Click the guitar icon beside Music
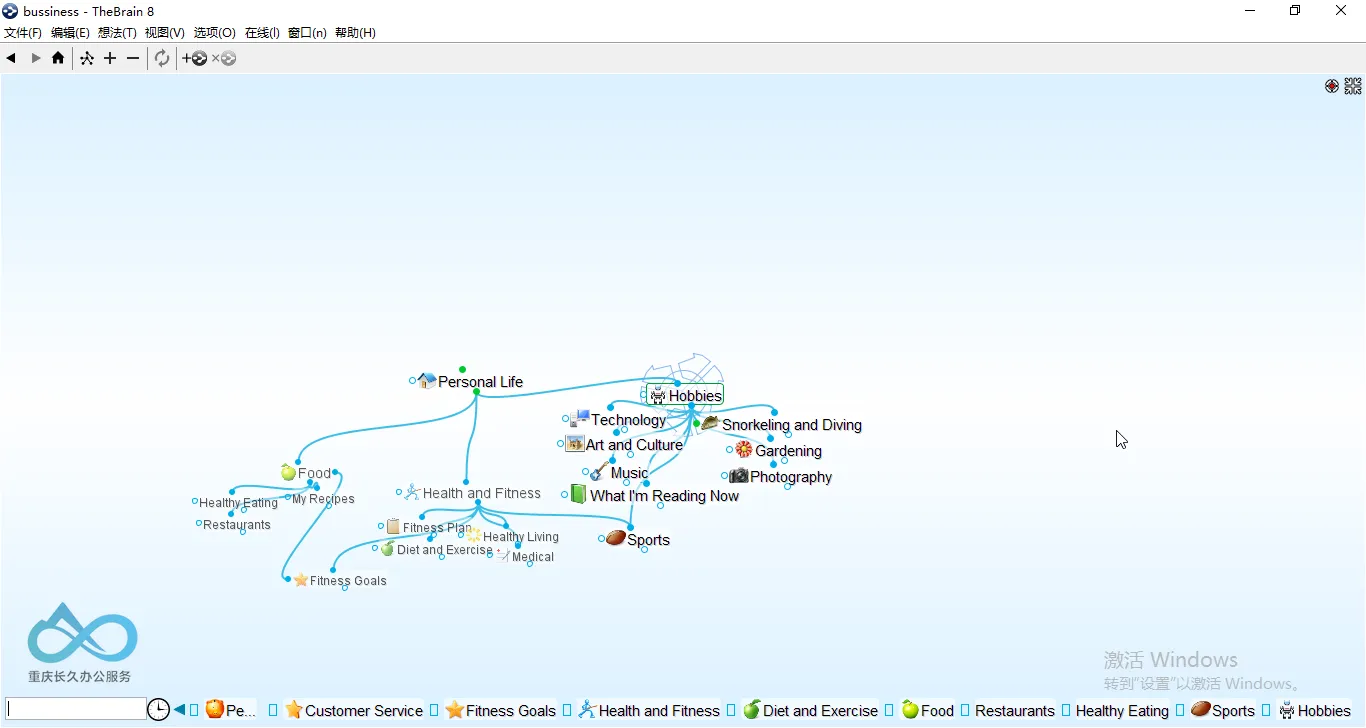The width and height of the screenshot is (1366, 728). [x=598, y=471]
